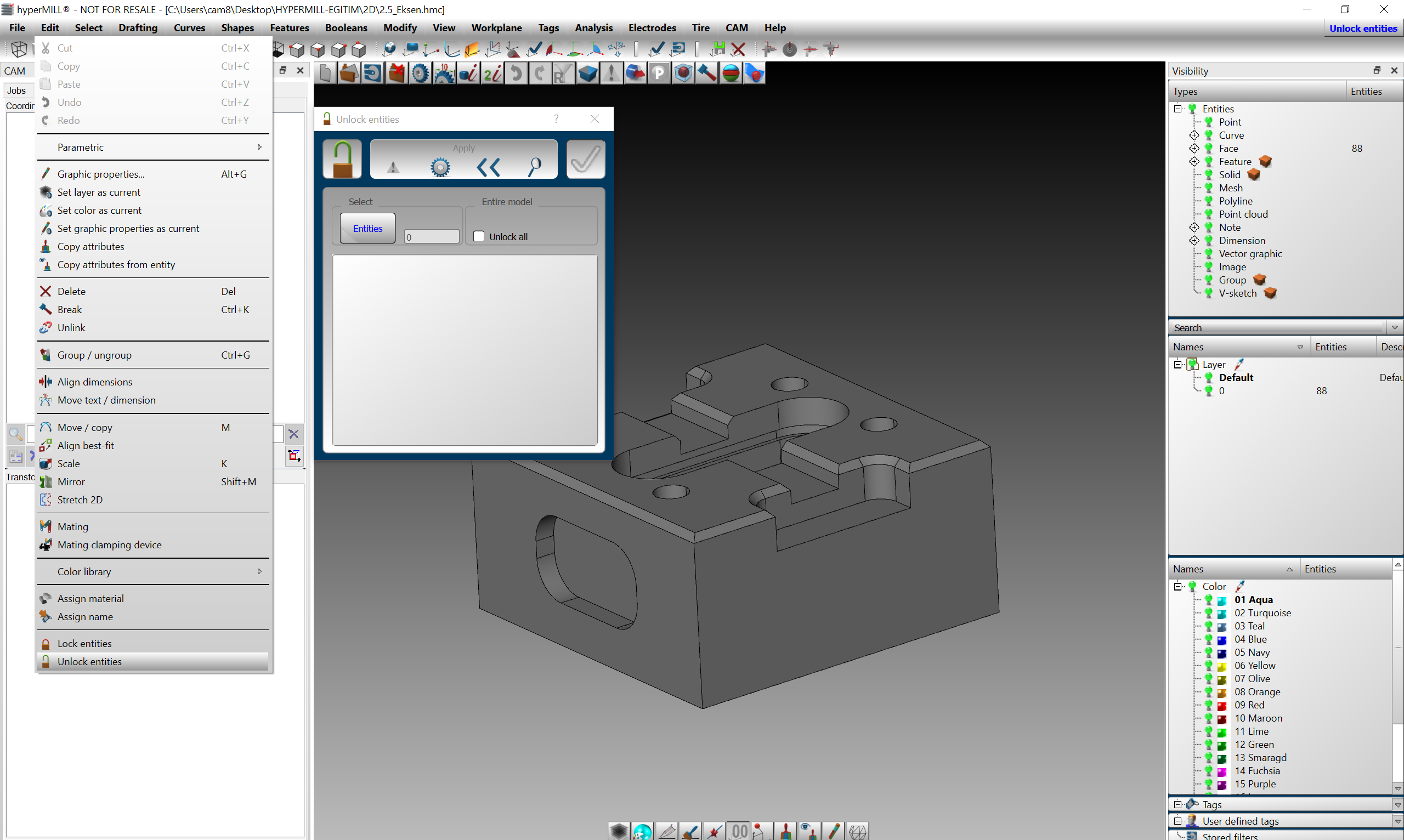The width and height of the screenshot is (1404, 840).
Task: Click the gear icon in Apply bar
Action: [x=440, y=167]
